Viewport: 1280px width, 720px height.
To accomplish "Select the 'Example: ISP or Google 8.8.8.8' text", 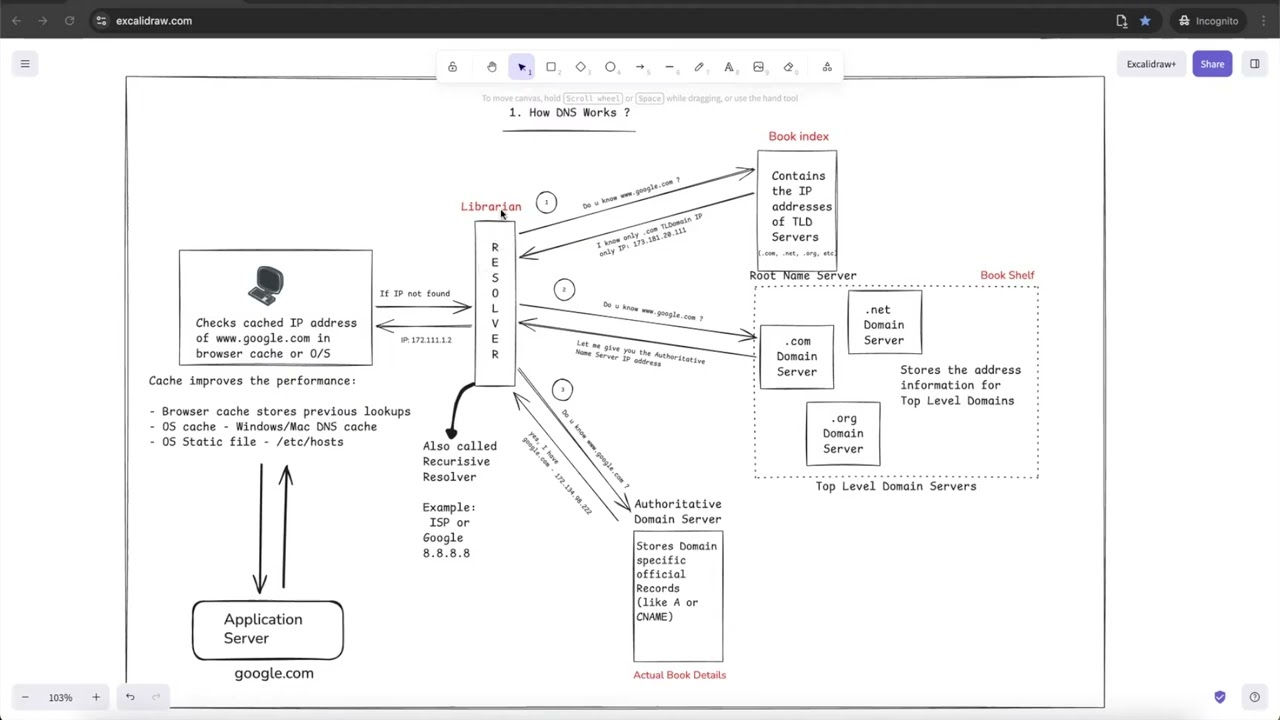I will point(448,530).
